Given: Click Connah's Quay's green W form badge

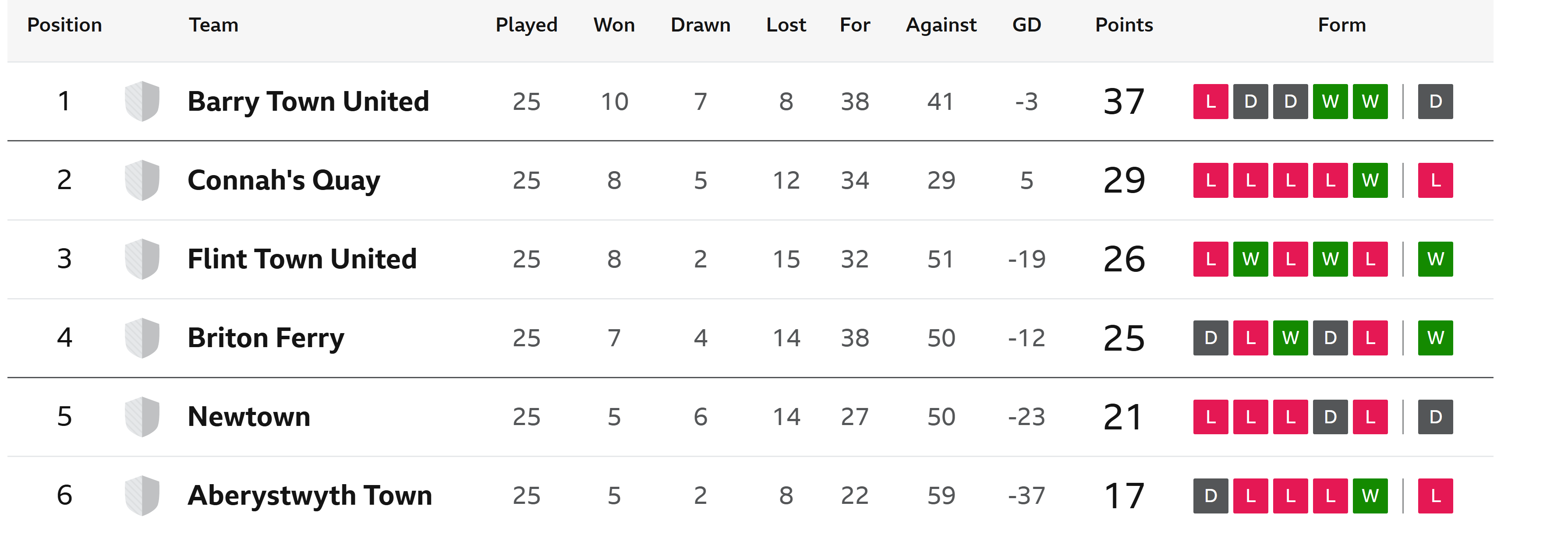Looking at the screenshot, I should pos(1370,180).
